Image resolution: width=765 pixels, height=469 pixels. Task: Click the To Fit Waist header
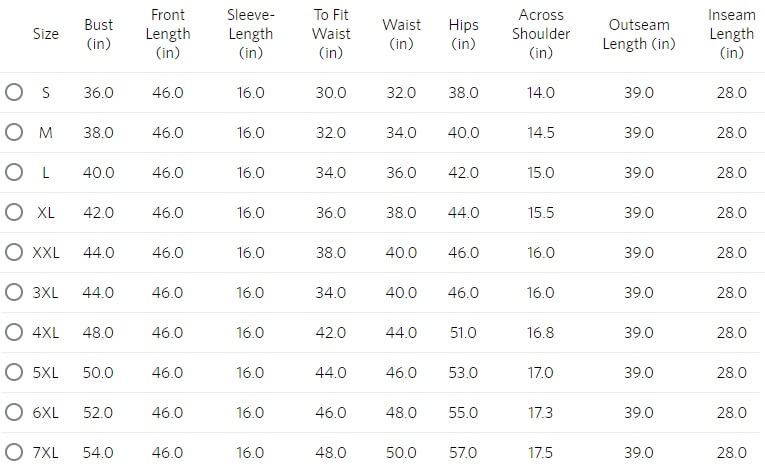click(x=331, y=34)
